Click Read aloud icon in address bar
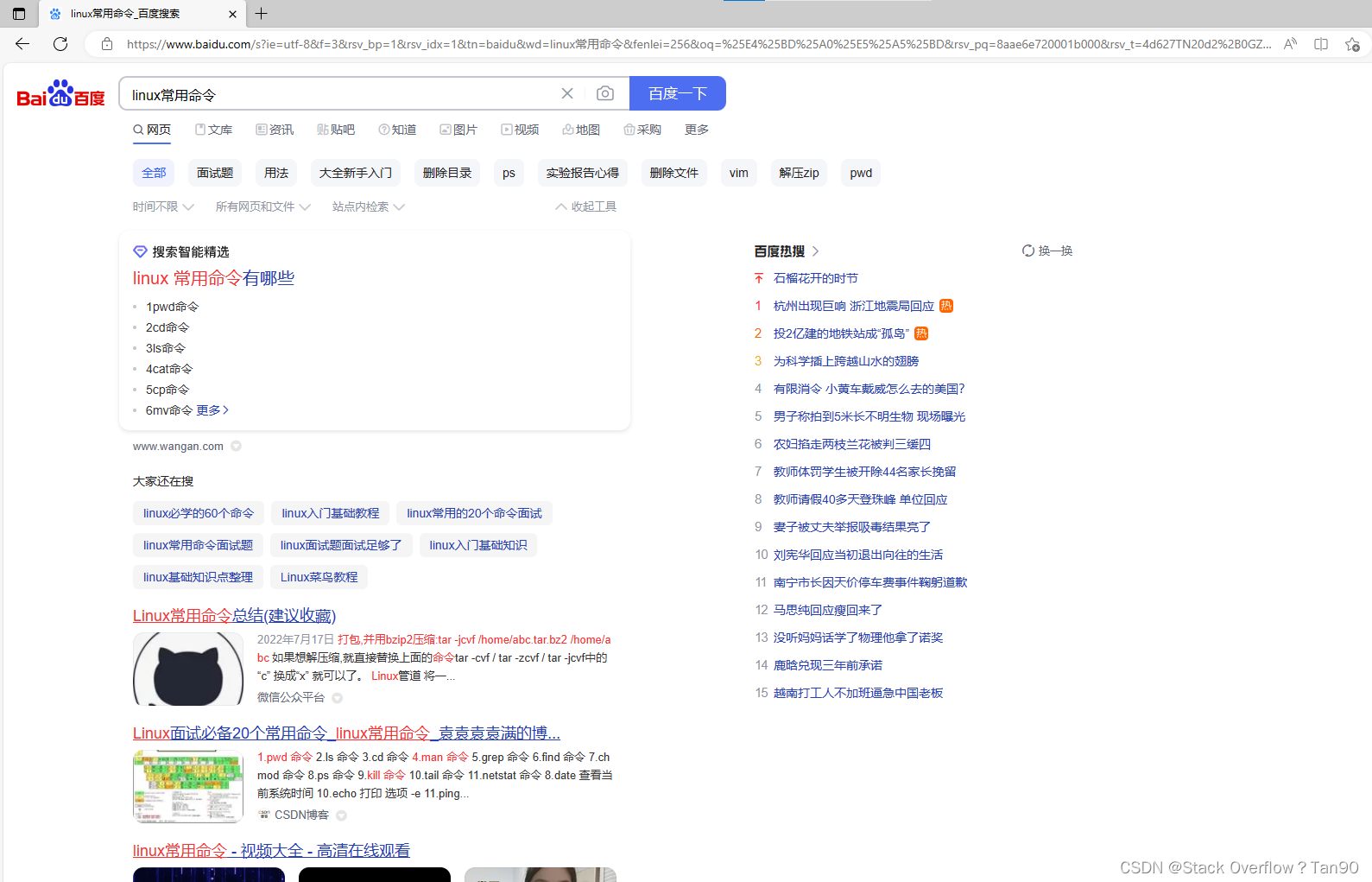 coord(1290,44)
